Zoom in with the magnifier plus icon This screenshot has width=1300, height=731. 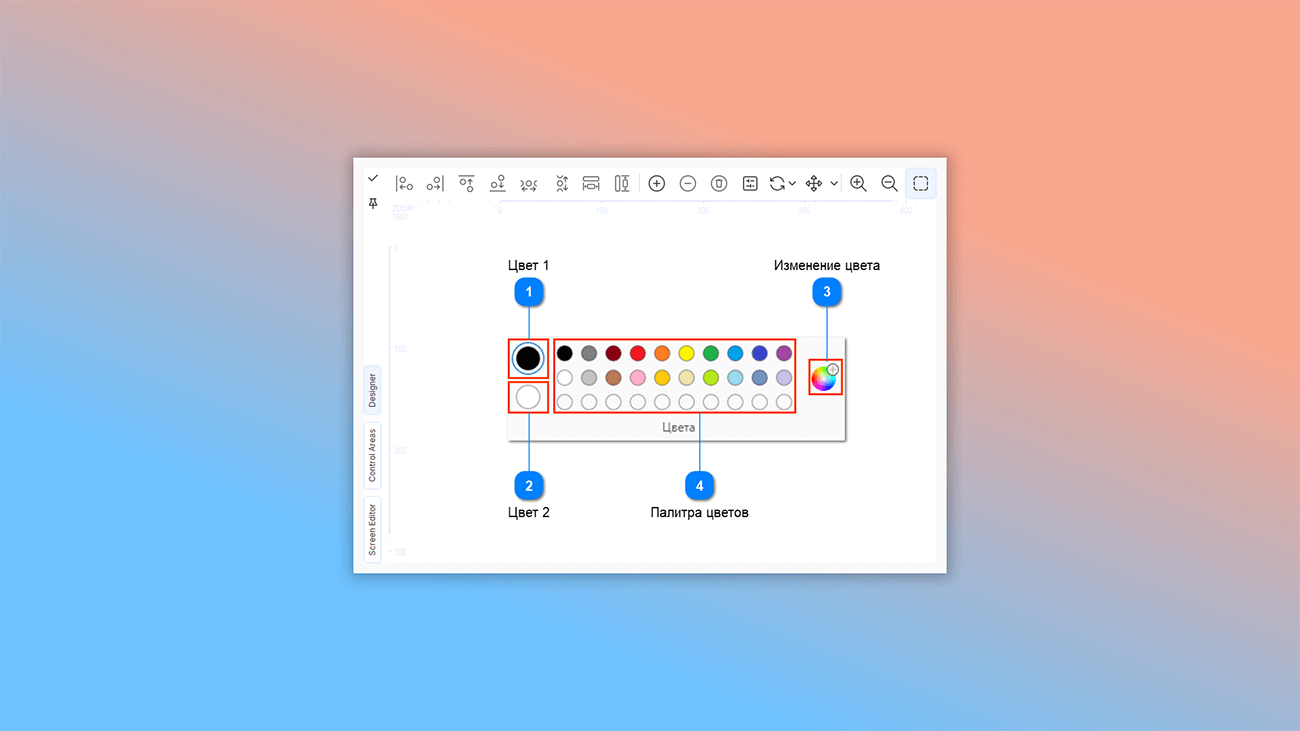pos(858,184)
